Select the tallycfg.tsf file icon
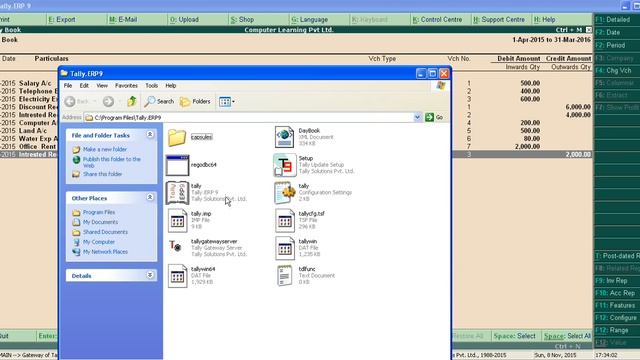640x360 pixels. (x=284, y=220)
